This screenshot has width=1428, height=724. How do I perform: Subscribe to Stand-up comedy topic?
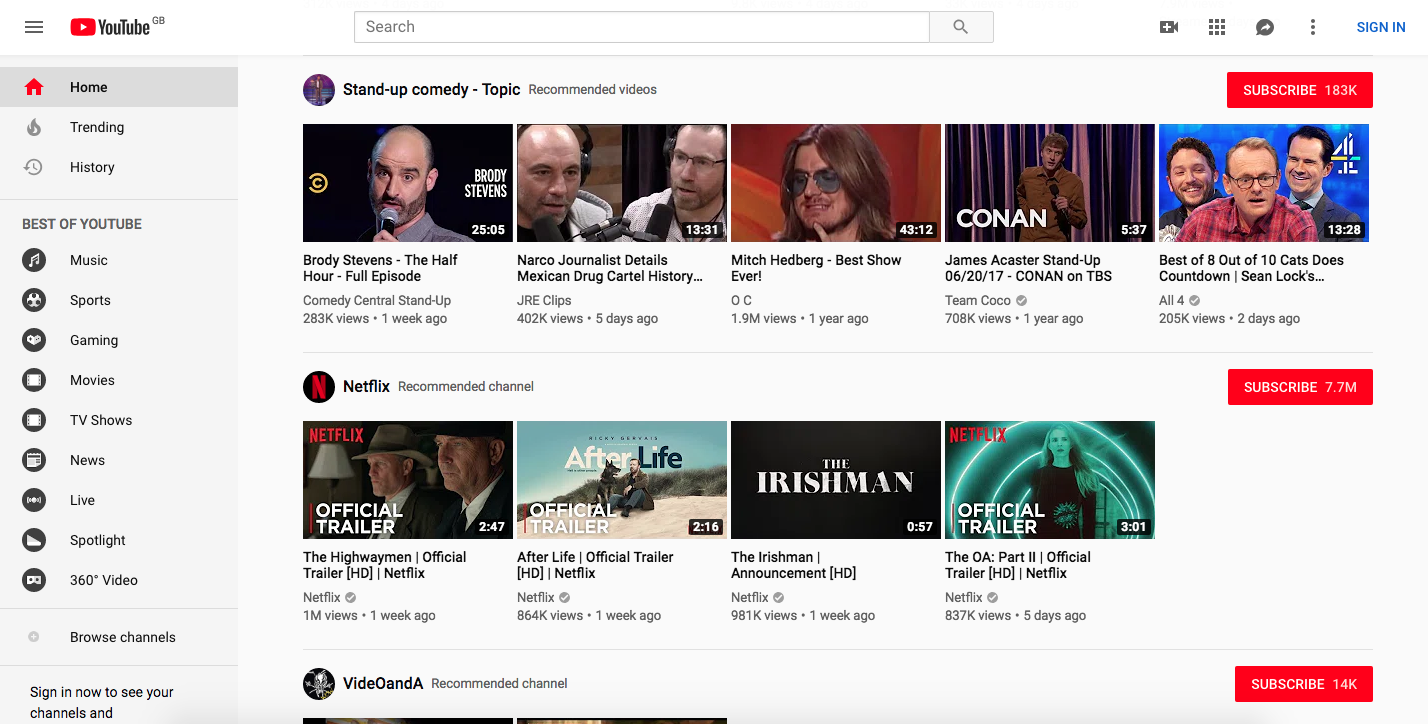click(x=1300, y=90)
